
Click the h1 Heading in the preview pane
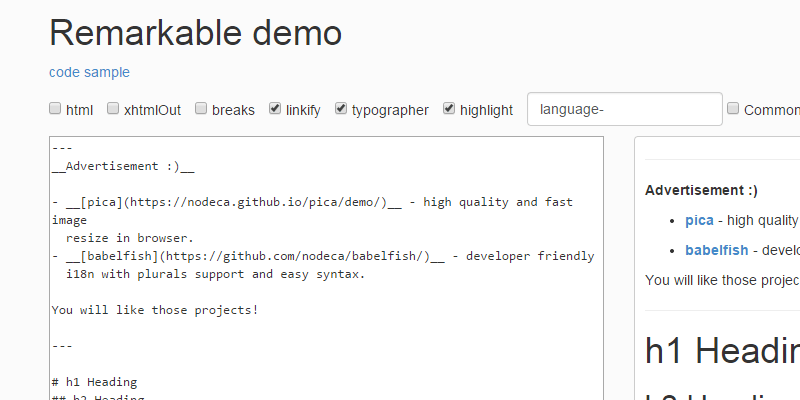tap(722, 351)
